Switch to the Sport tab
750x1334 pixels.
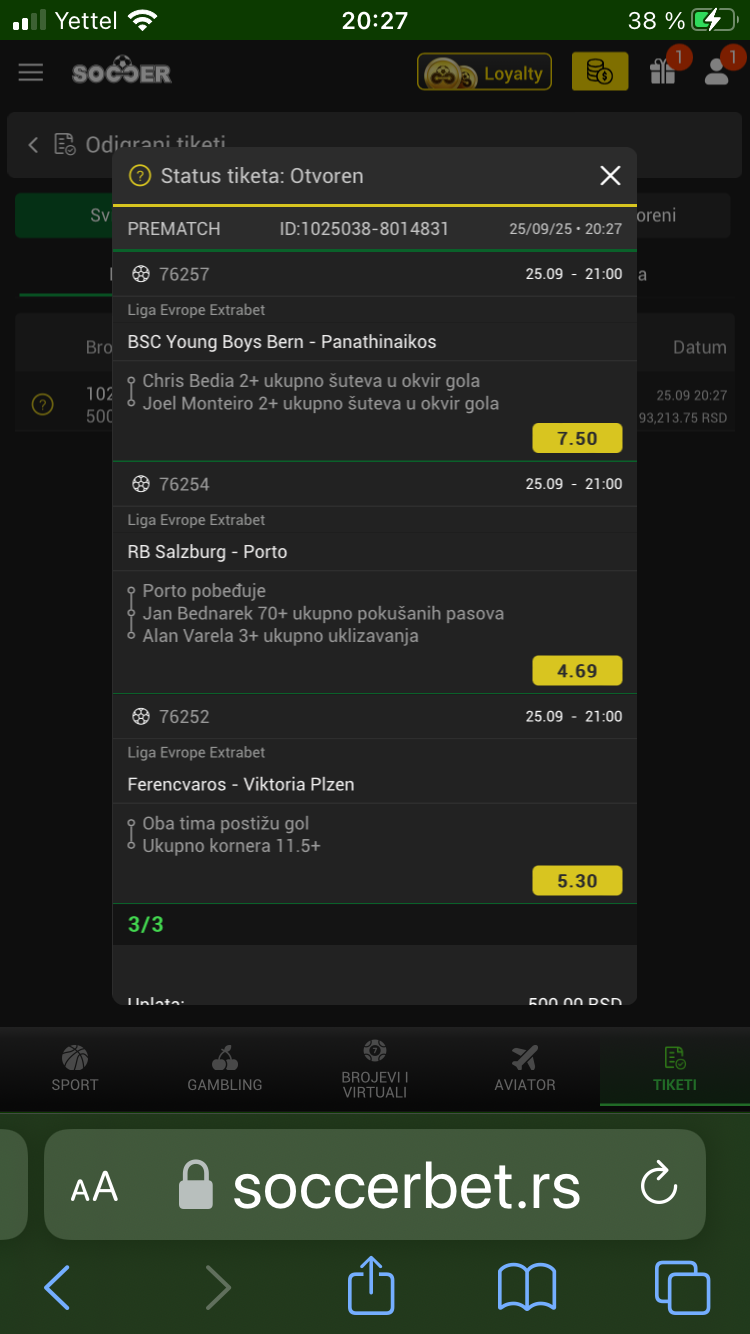75,1068
